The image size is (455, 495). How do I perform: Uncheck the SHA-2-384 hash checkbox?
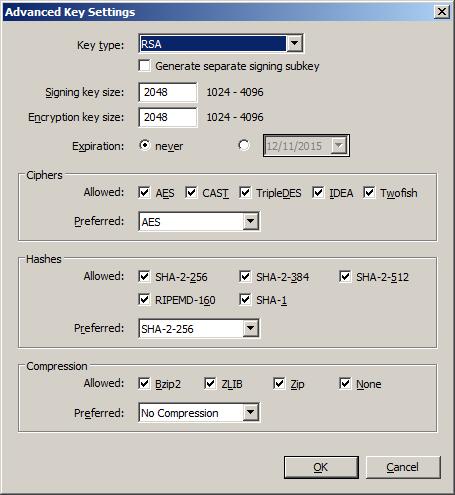click(245, 276)
